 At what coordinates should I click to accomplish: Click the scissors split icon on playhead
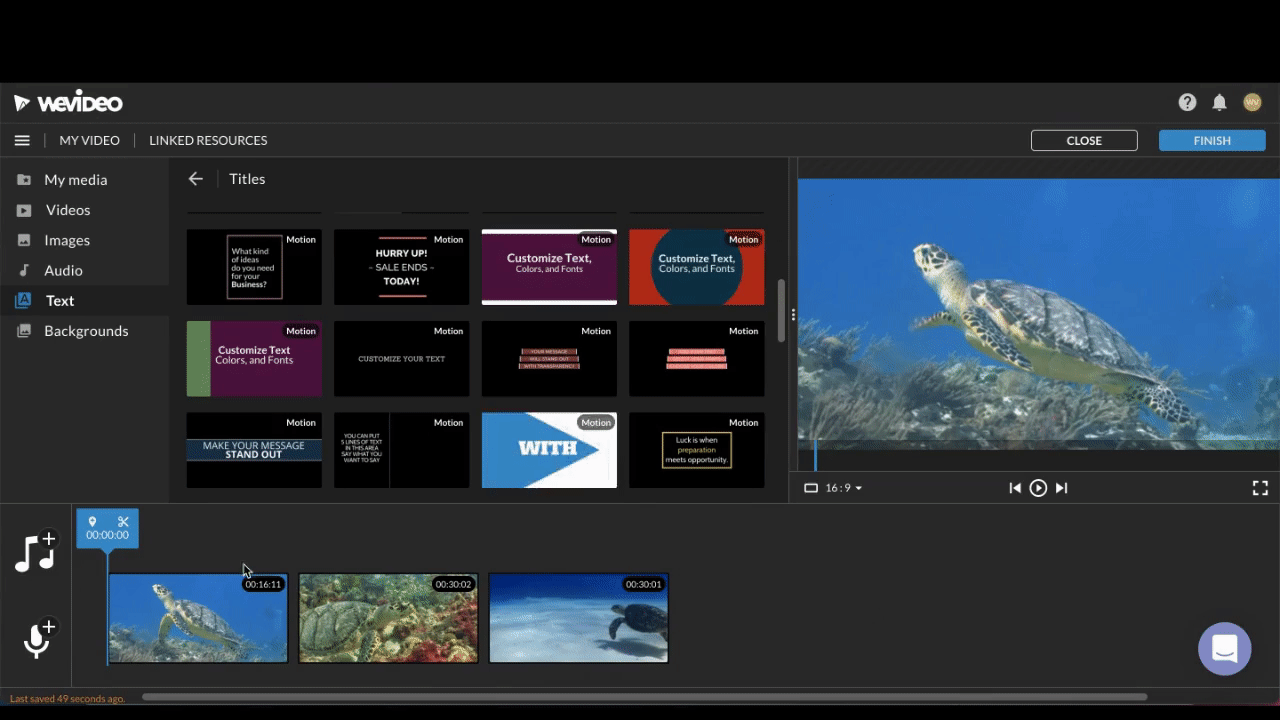(123, 522)
